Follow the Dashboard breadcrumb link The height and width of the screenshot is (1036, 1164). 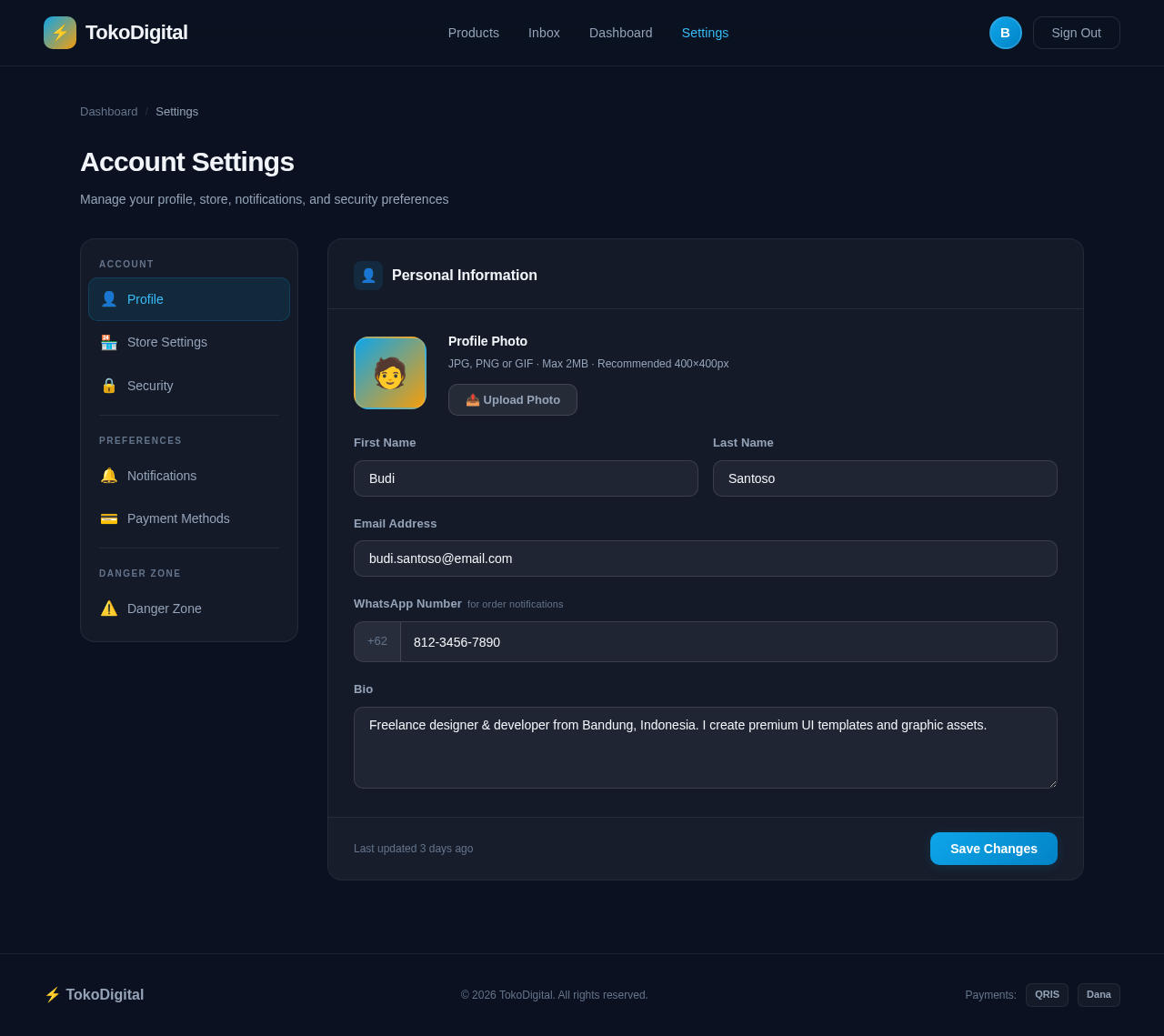point(108,110)
